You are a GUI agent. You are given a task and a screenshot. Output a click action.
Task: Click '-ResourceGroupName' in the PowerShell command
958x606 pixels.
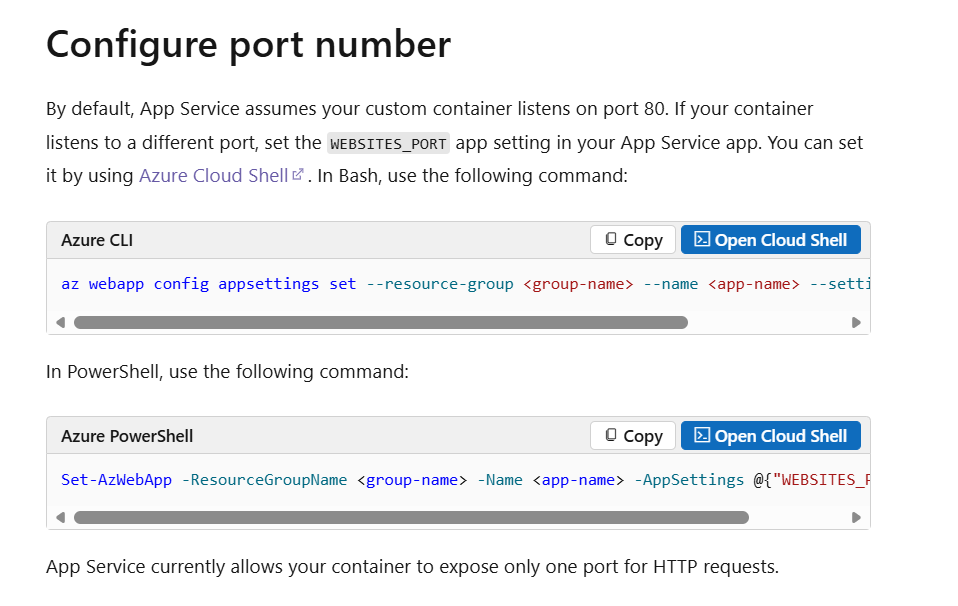[265, 480]
